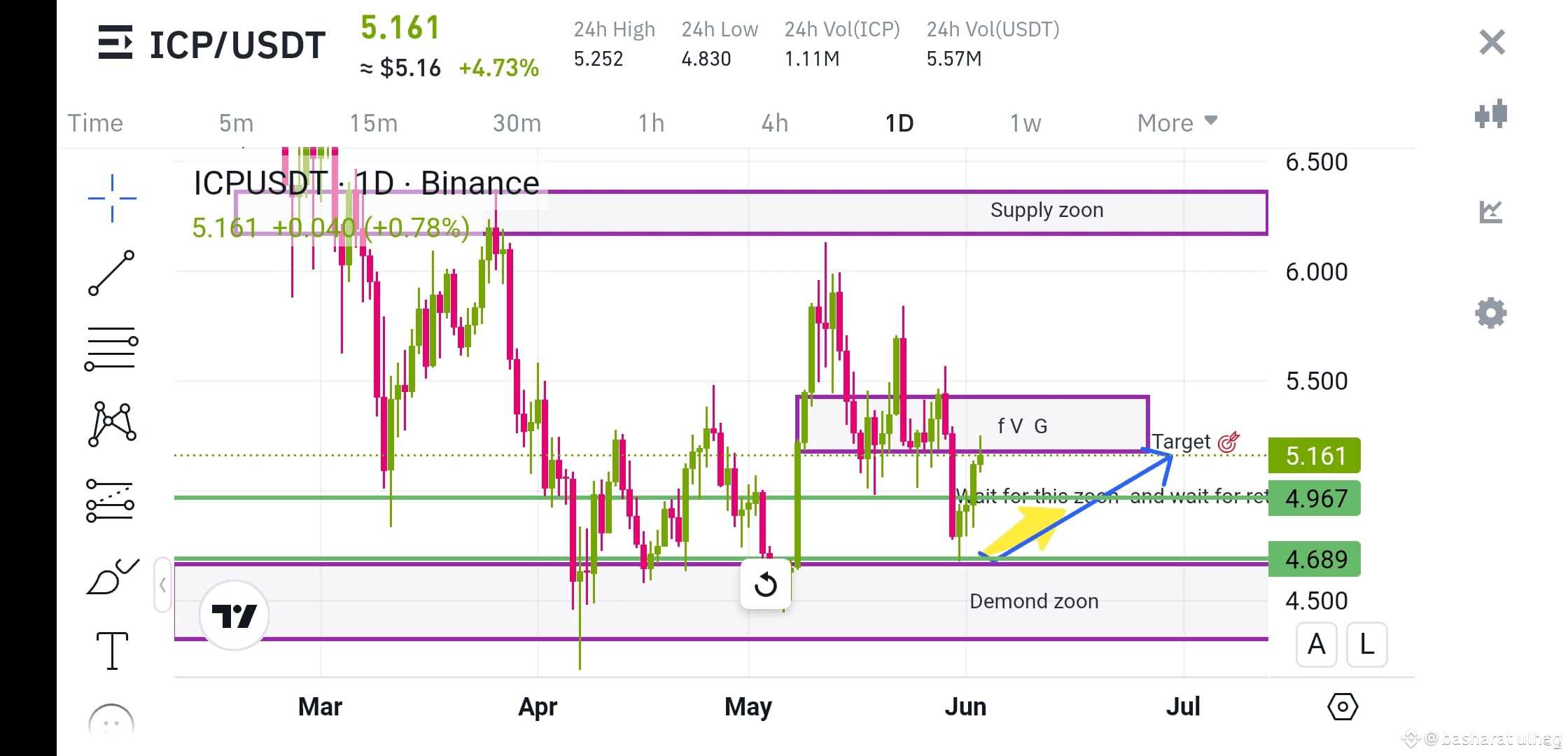Select the Text annotation tool
Screen dimensions: 1568x756
(x=112, y=651)
